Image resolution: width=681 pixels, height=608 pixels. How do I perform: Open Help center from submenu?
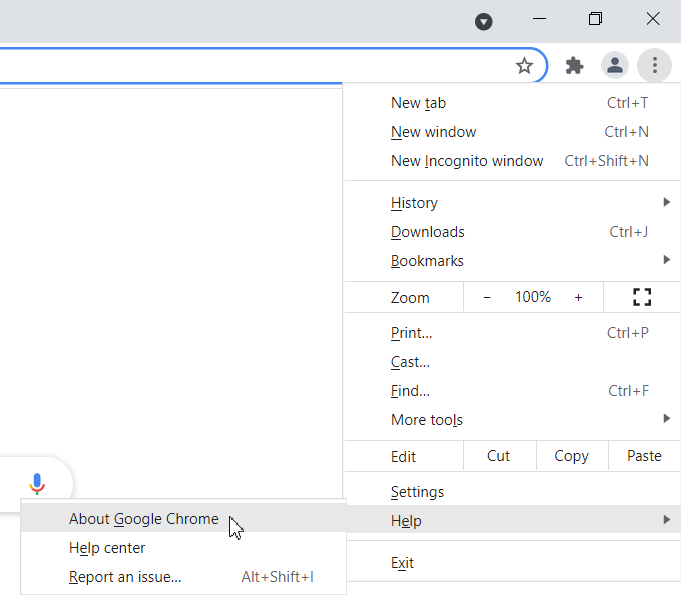click(107, 548)
